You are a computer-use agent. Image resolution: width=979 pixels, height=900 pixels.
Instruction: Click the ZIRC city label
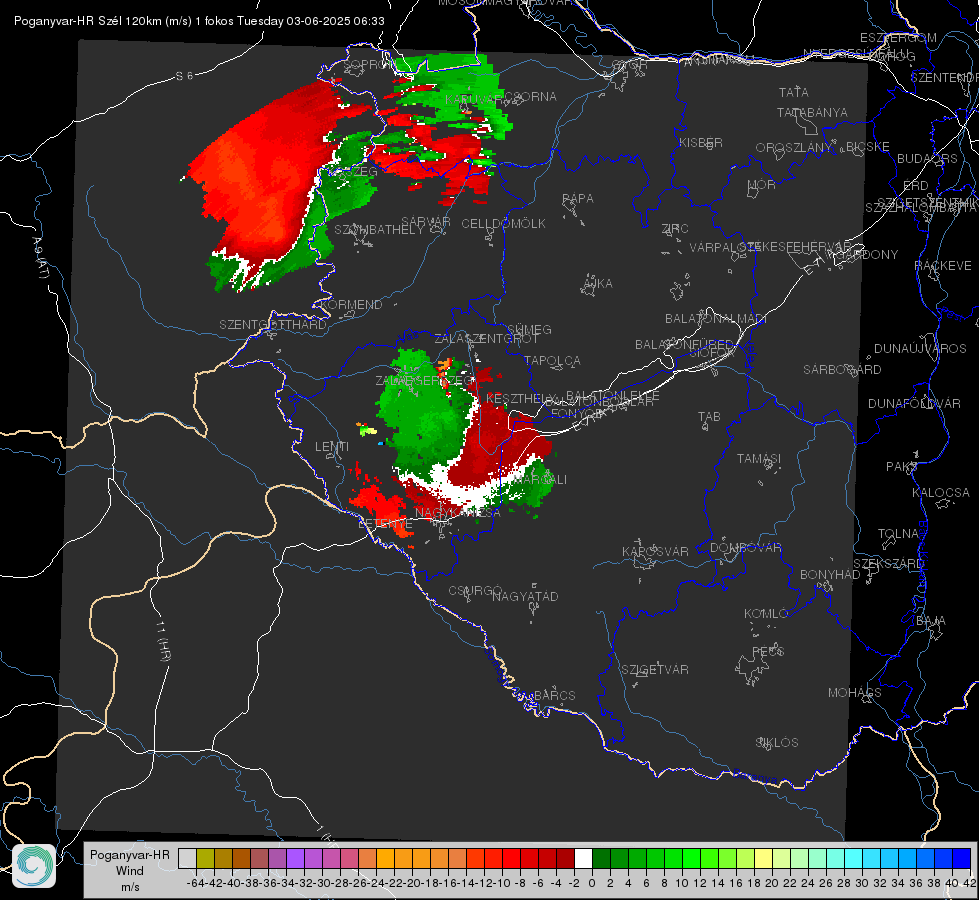(675, 229)
